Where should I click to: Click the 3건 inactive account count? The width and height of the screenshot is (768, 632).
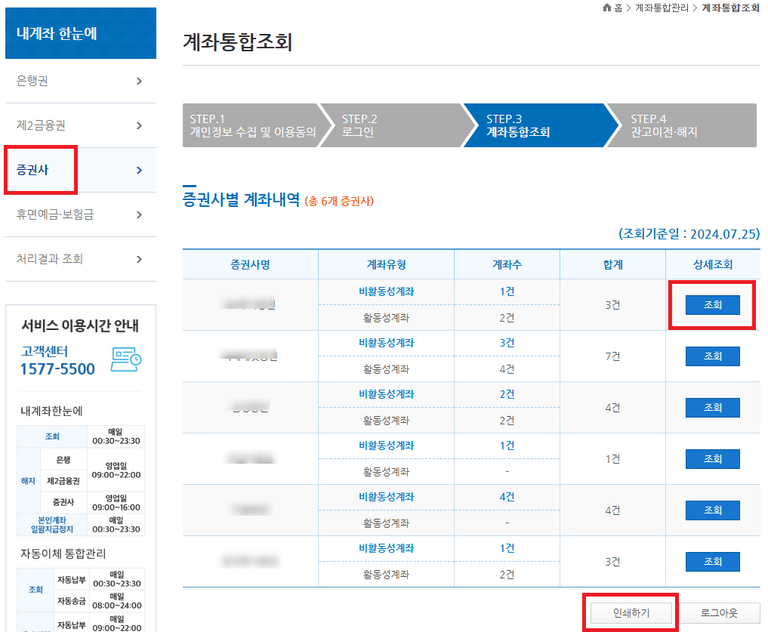(x=507, y=343)
